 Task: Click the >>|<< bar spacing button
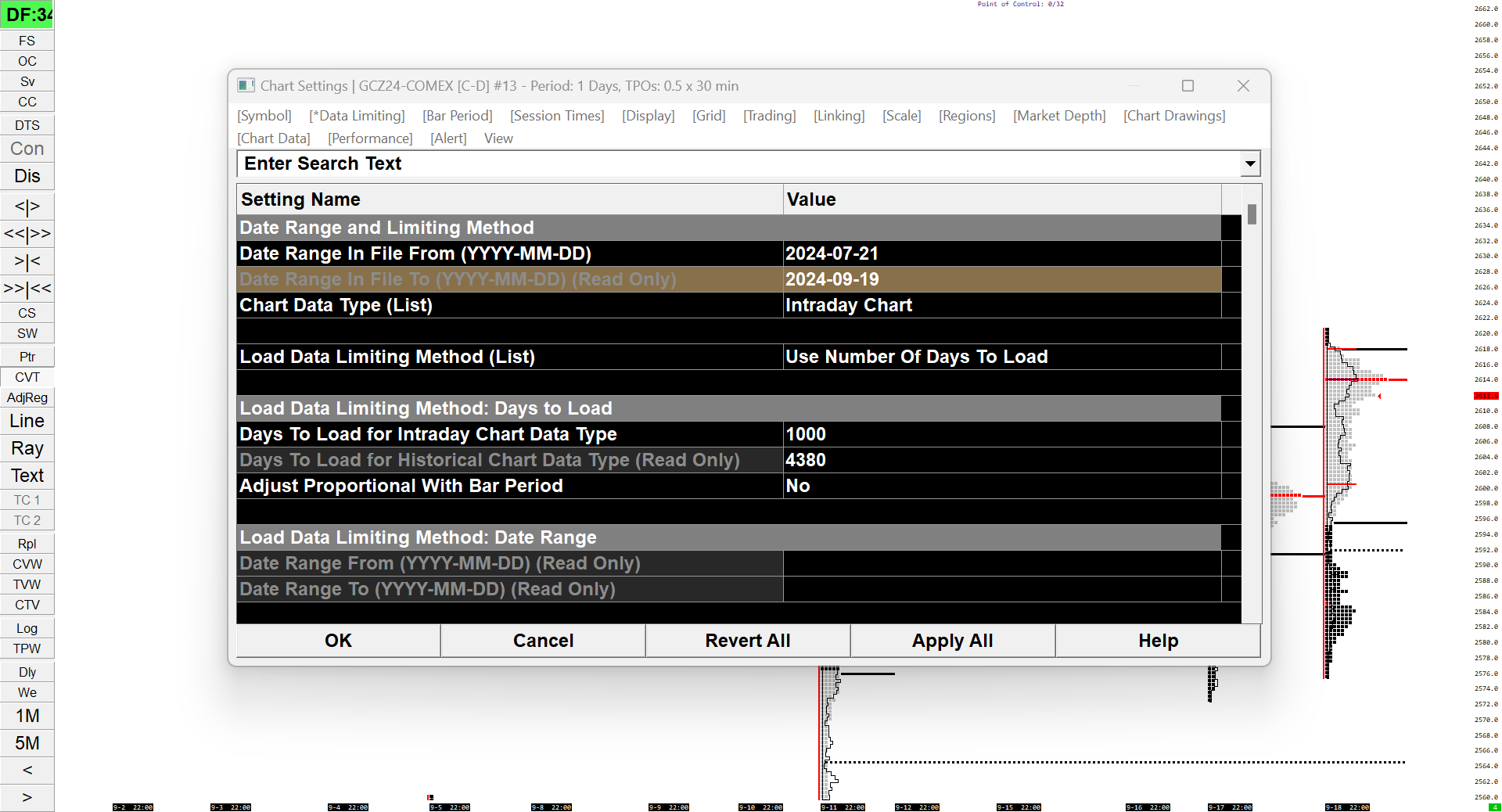[x=27, y=289]
